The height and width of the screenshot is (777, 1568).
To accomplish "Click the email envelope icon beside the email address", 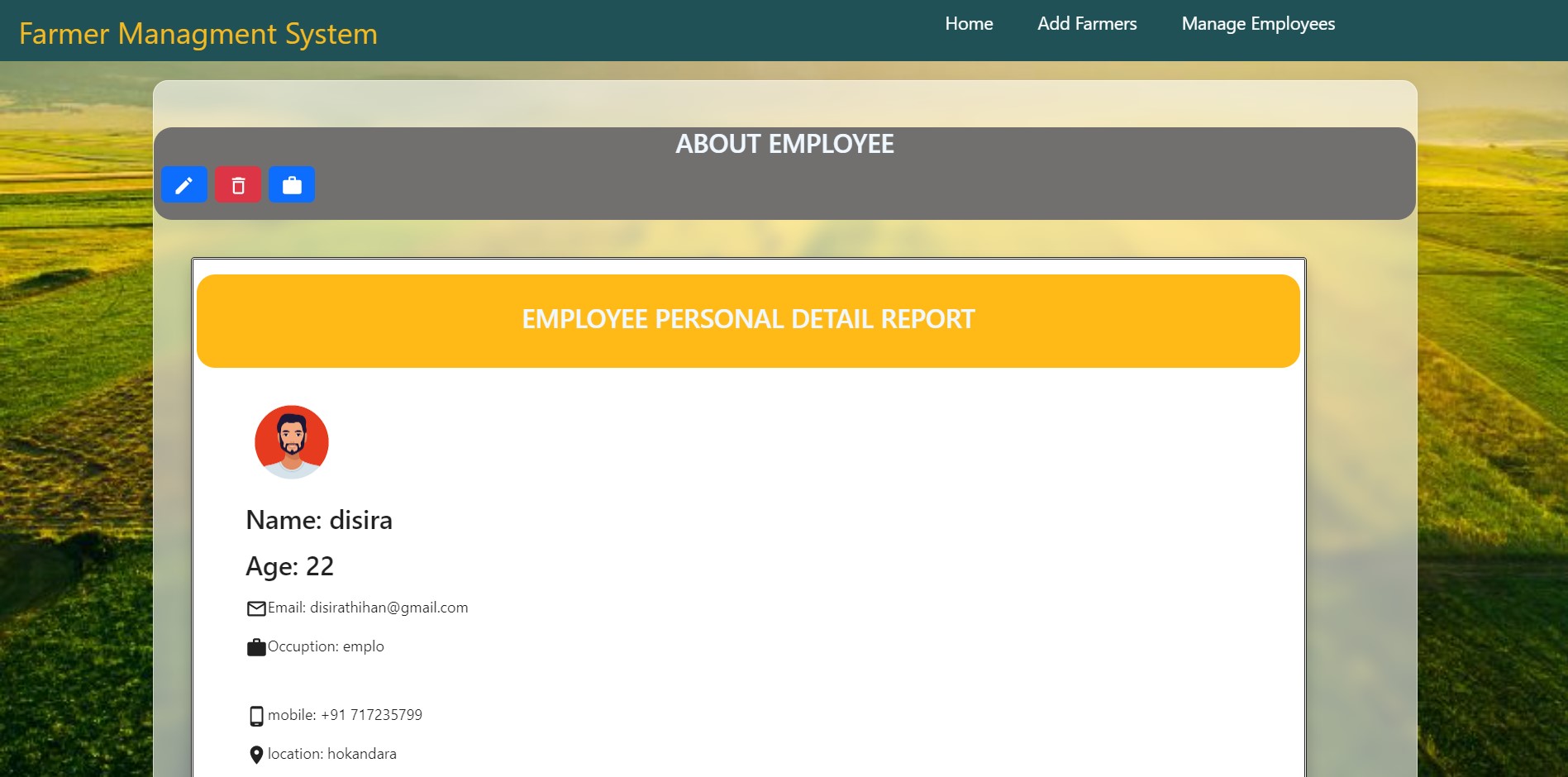I will pos(256,608).
